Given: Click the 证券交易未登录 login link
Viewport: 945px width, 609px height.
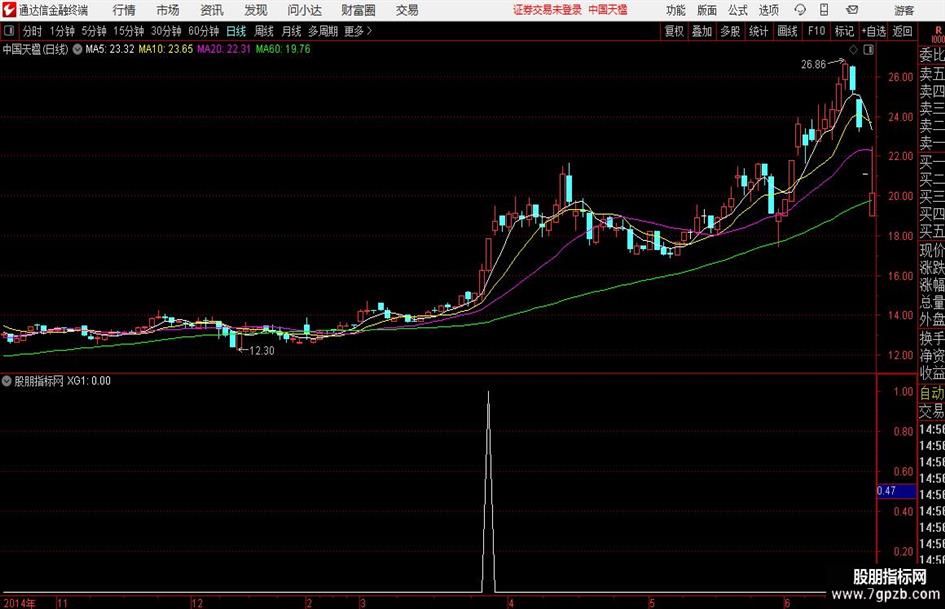Looking at the screenshot, I should point(547,10).
